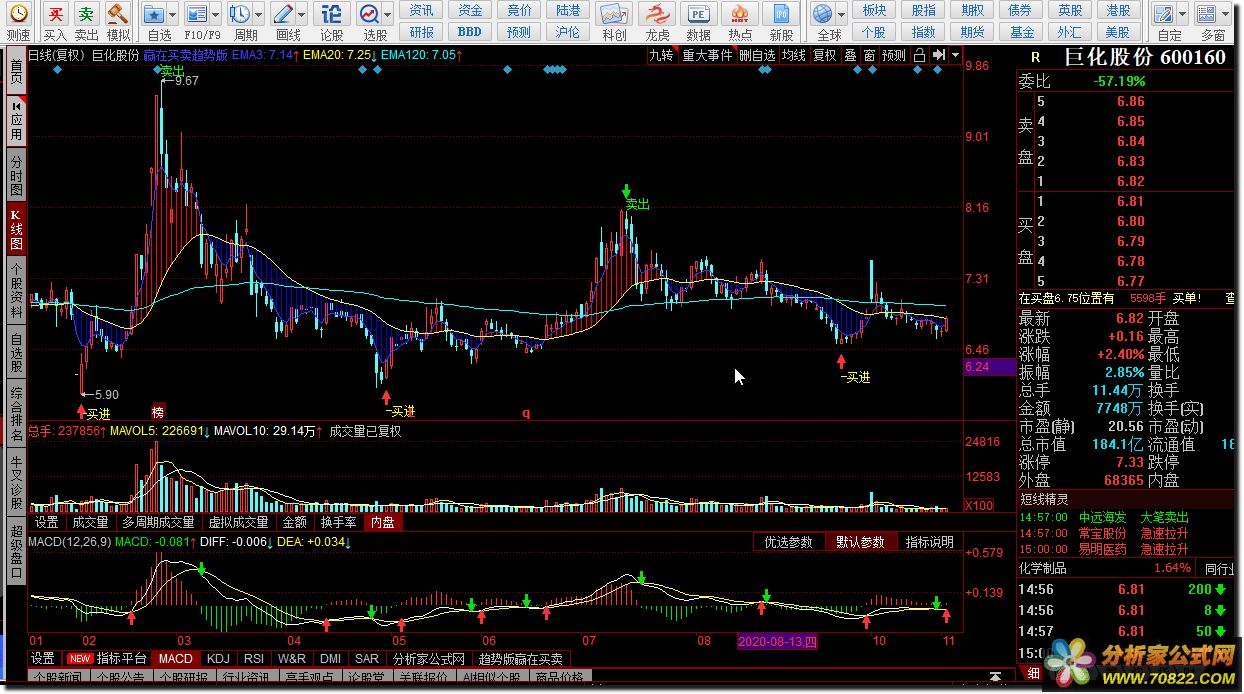1244x694 pixels.
Task: Click the arrow-to-bar icon in chart toolbar
Action: point(938,55)
